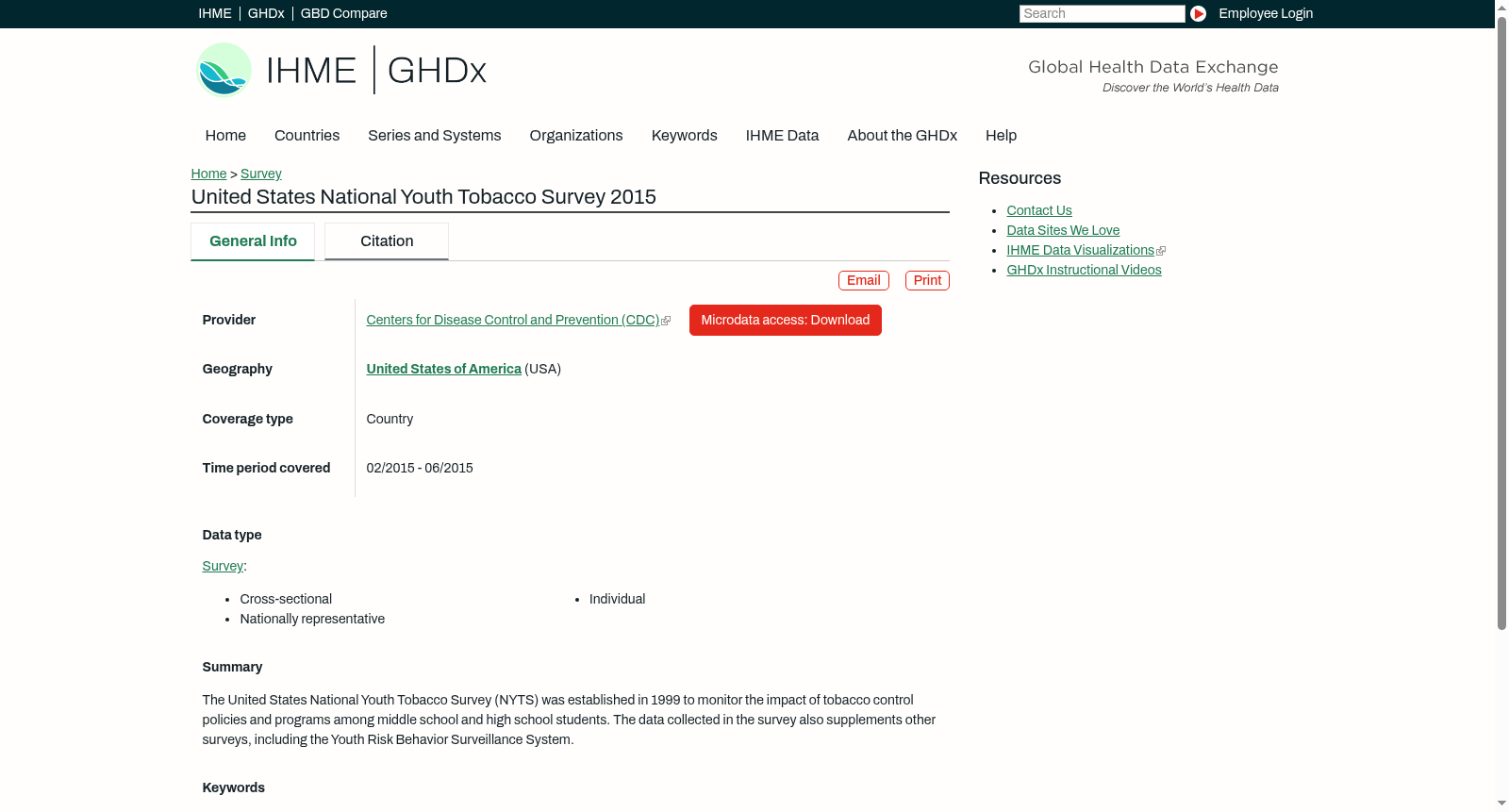
Task: Open the Help menu item
Action: pyautogui.click(x=1001, y=136)
